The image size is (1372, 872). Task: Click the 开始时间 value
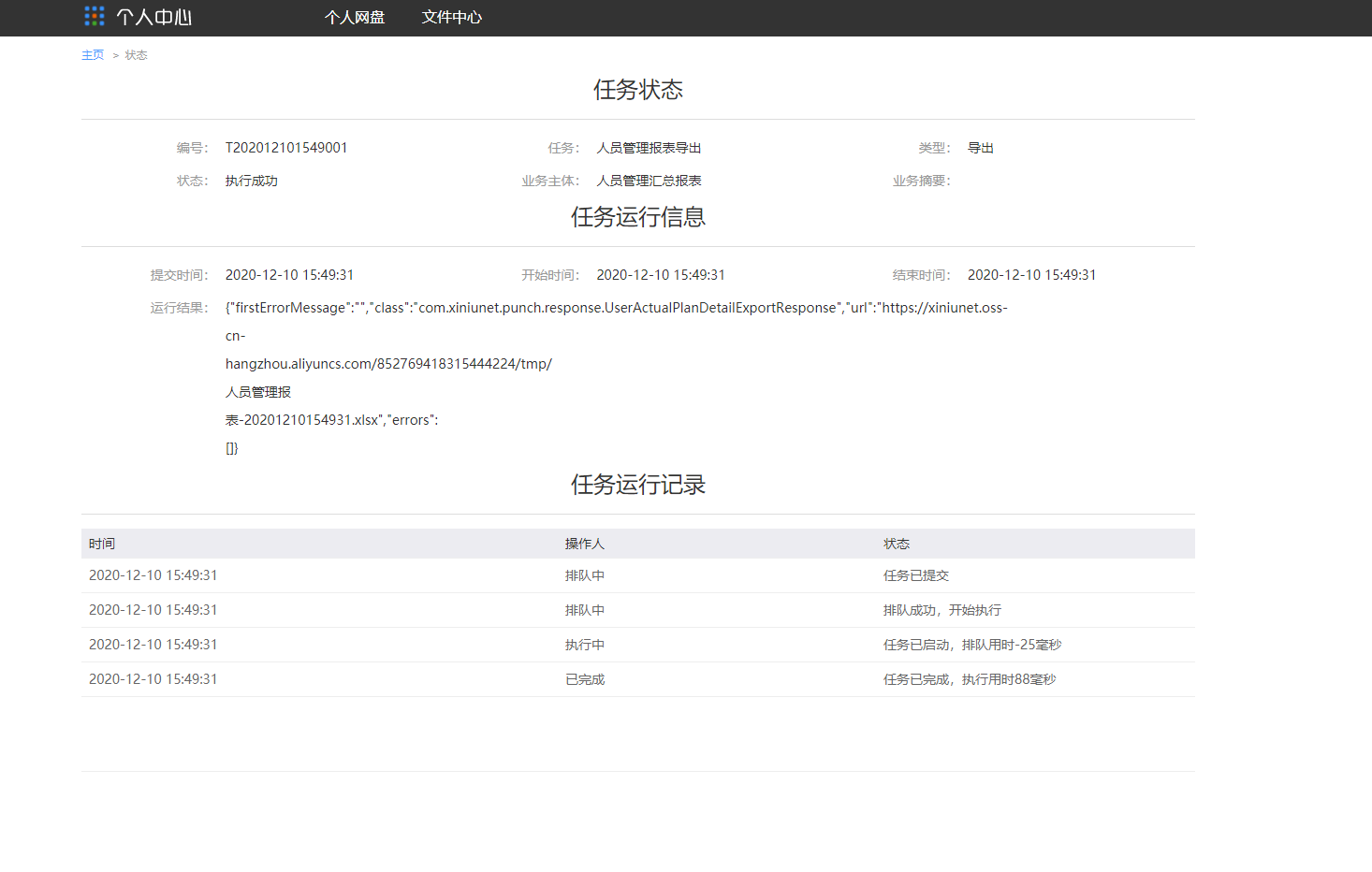pyautogui.click(x=661, y=275)
